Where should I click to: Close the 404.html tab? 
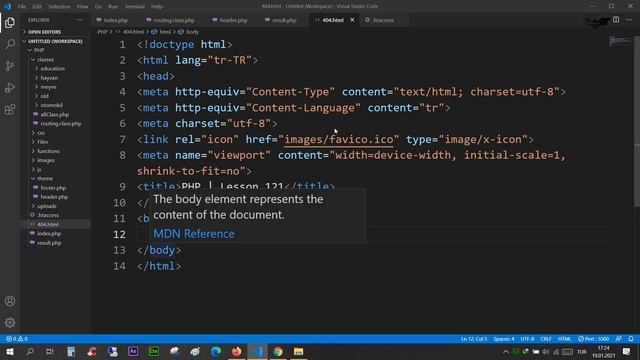click(x=352, y=20)
